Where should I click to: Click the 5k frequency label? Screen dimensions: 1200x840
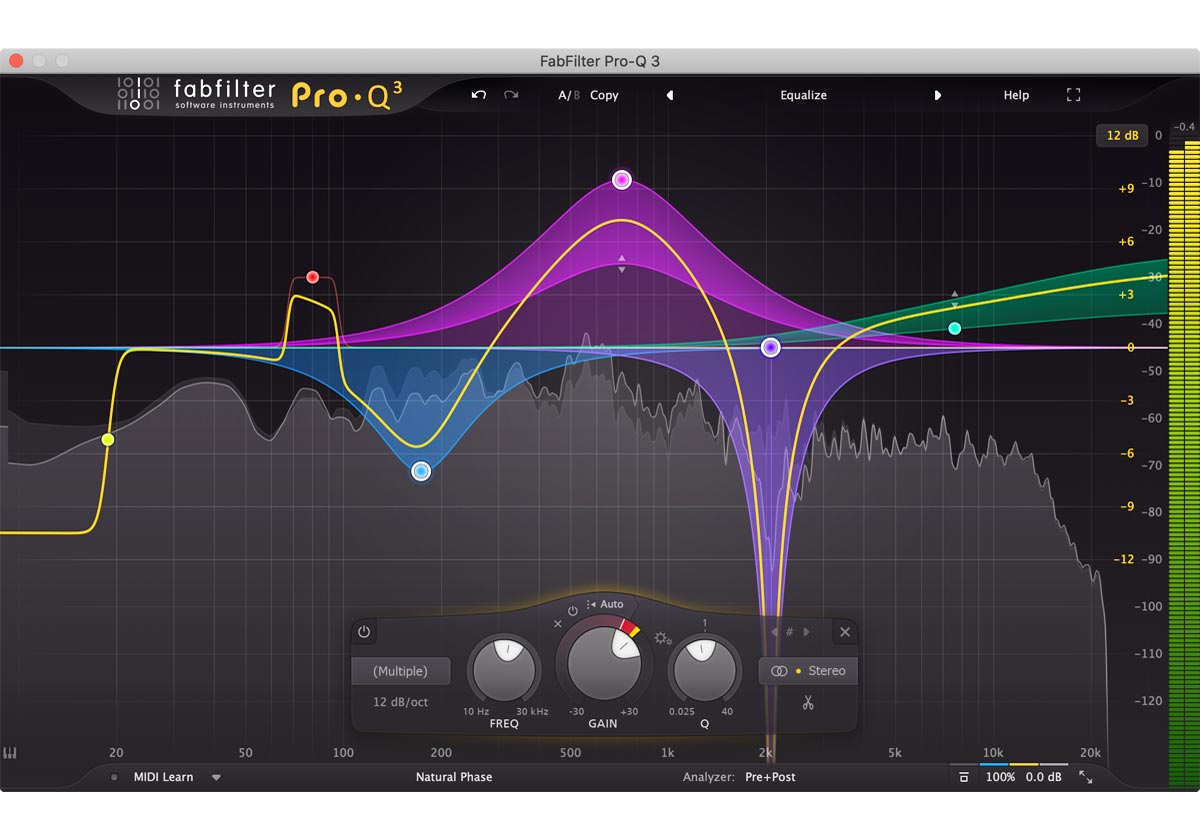[x=895, y=753]
